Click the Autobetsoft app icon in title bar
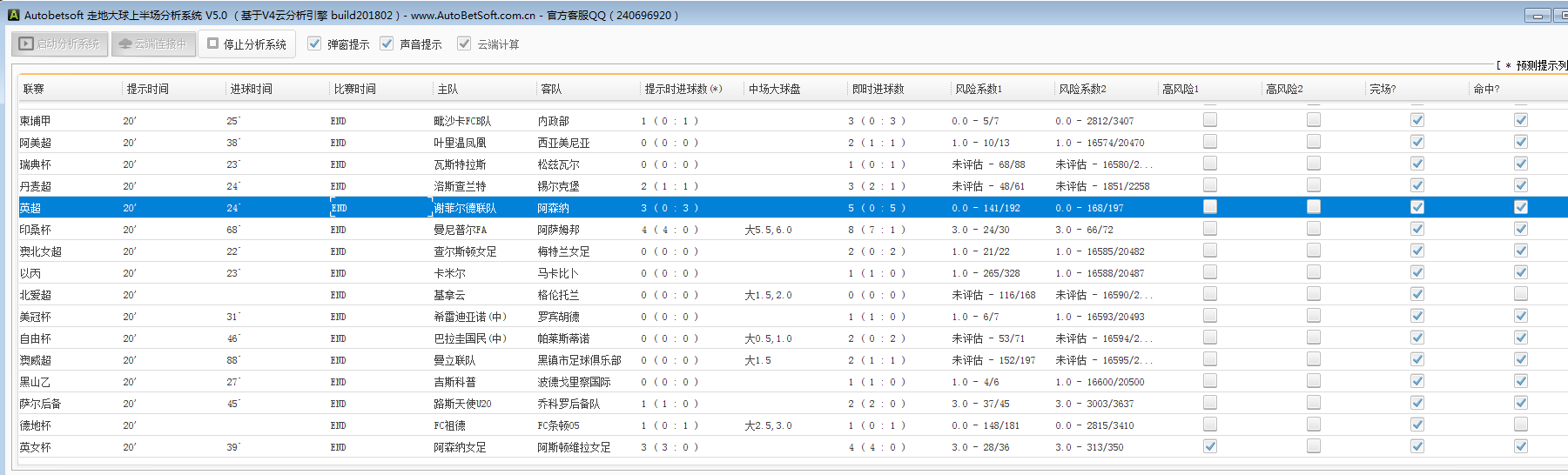The height and width of the screenshot is (475, 1568). pos(13,15)
